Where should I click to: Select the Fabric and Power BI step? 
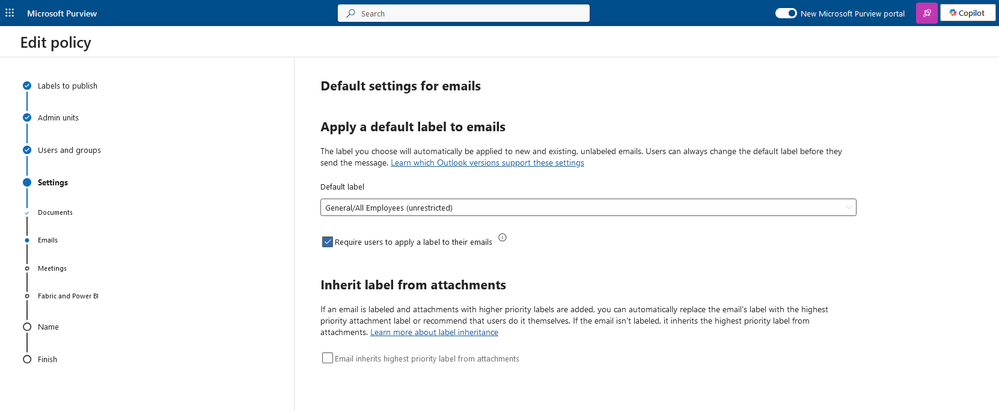click(68, 296)
